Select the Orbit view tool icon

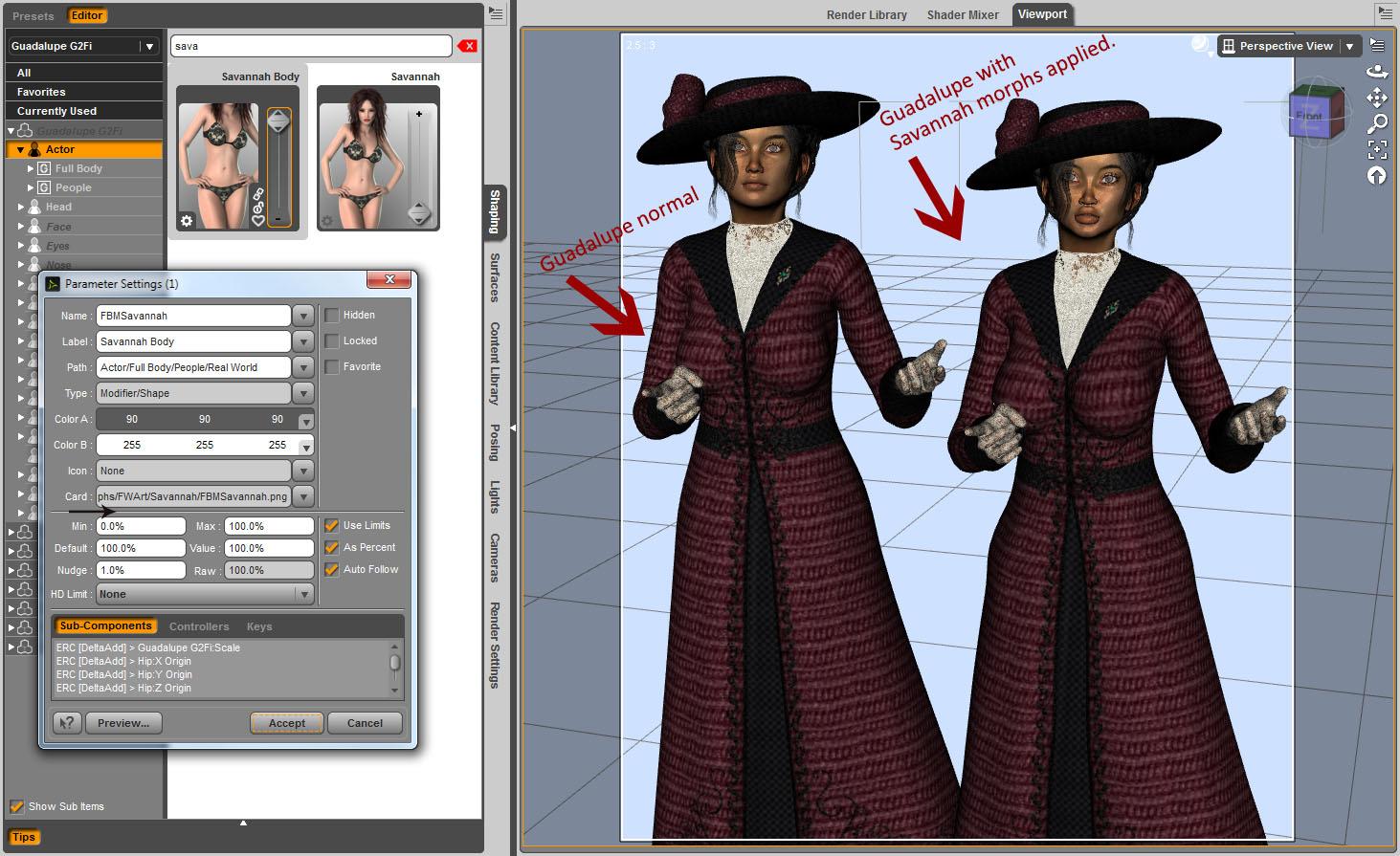(1377, 71)
